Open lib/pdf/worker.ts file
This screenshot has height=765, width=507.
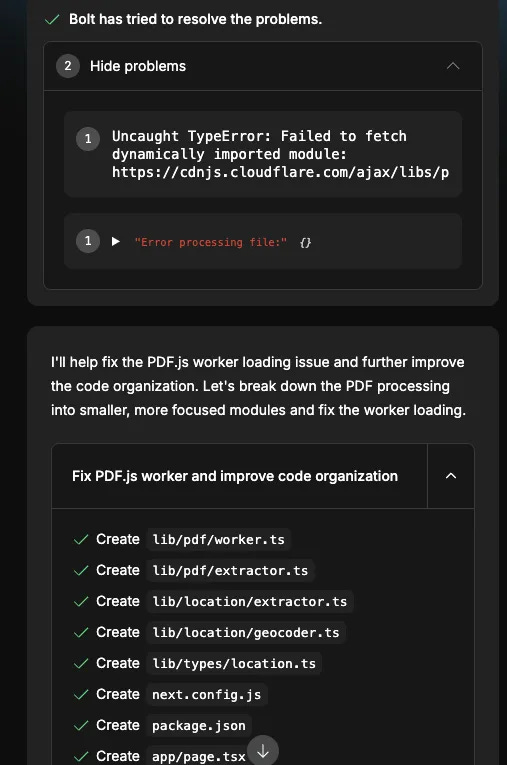click(218, 540)
